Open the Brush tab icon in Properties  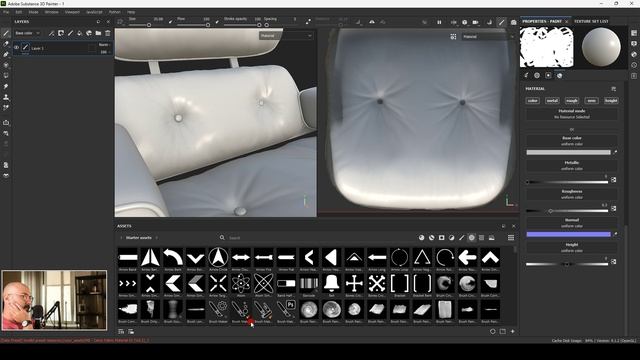pos(526,76)
